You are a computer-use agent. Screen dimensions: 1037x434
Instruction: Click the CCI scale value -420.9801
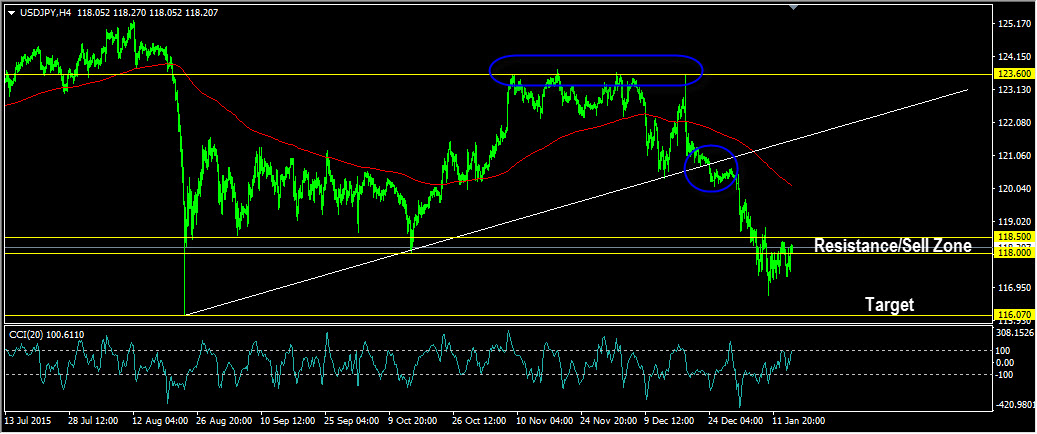pyautogui.click(x=1015, y=404)
